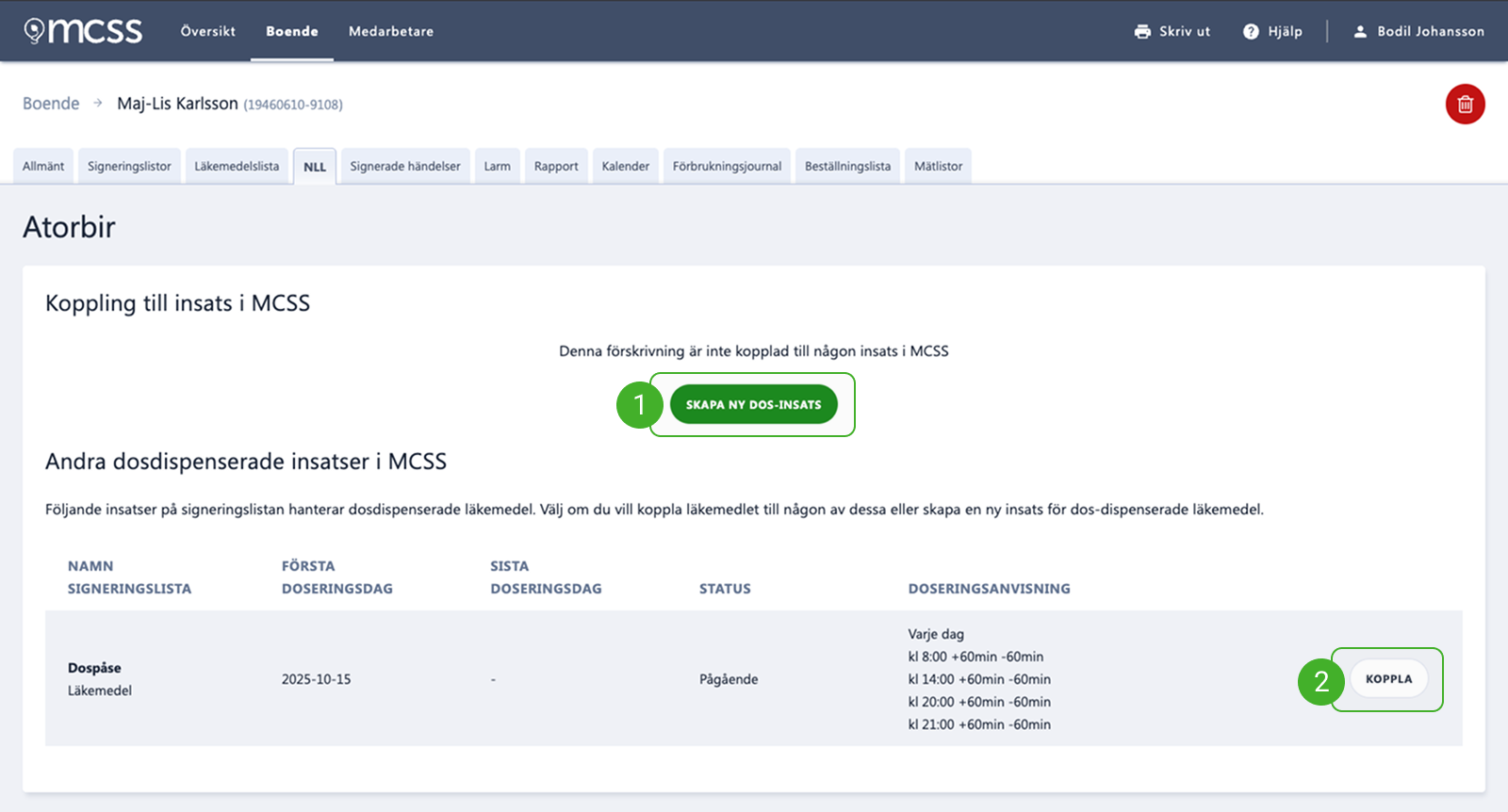The image size is (1508, 812).
Task: Click the Skriv ut label
Action: coord(1185,31)
